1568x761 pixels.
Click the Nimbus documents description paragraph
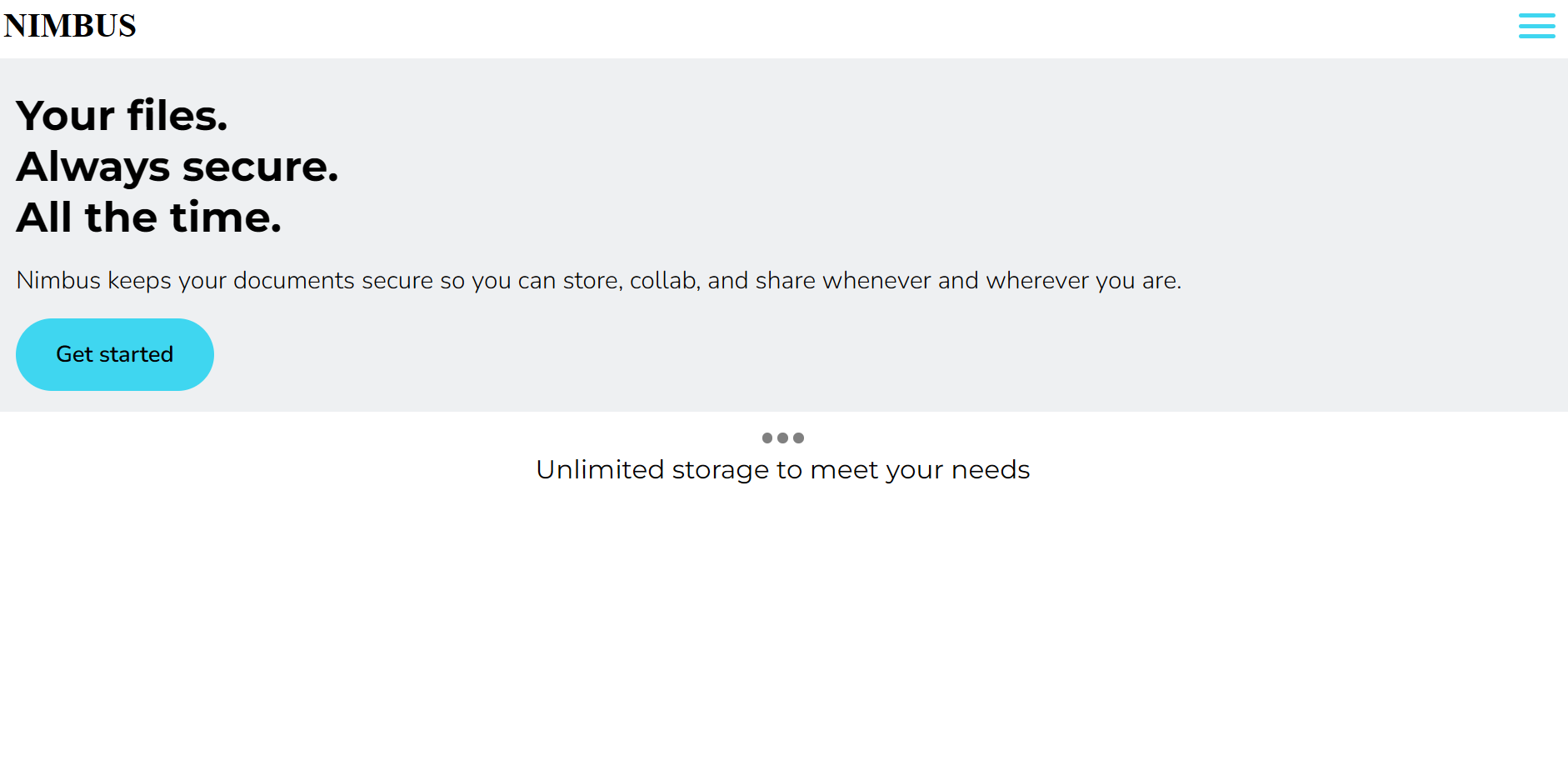click(x=598, y=281)
